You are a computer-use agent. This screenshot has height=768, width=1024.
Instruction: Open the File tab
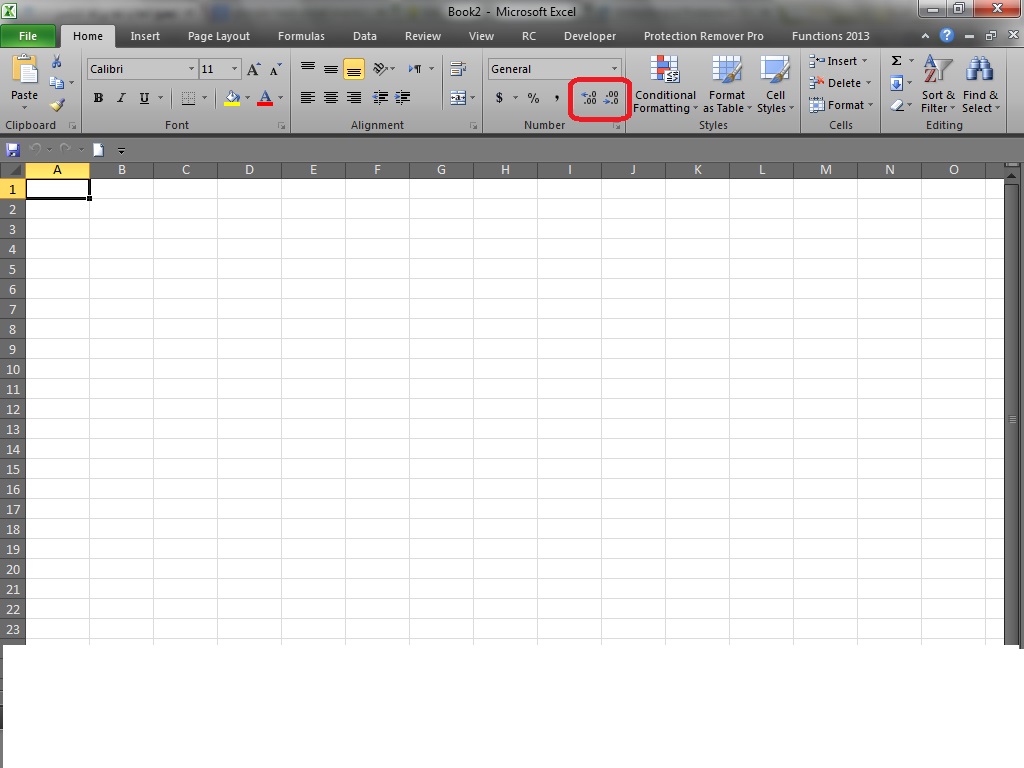(28, 36)
